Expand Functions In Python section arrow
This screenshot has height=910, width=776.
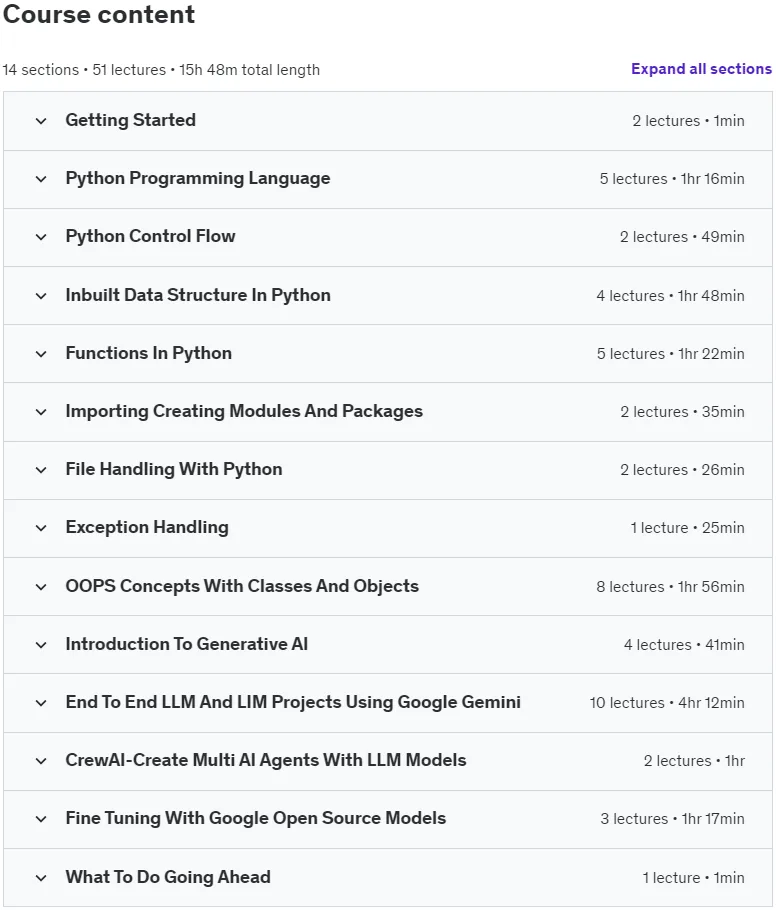[41, 354]
